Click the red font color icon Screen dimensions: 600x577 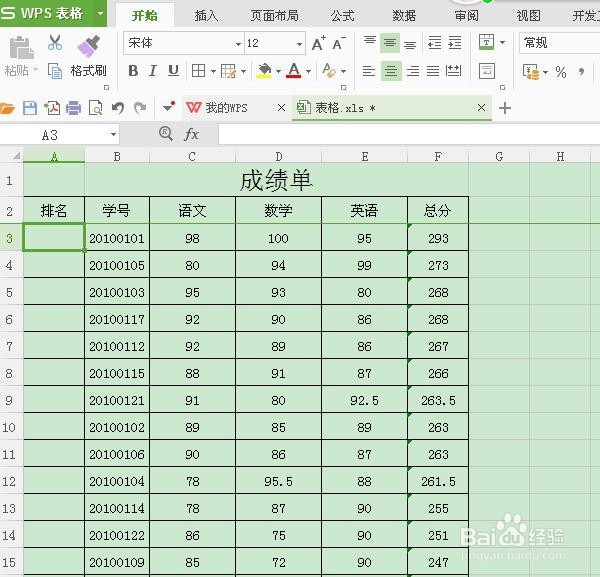pos(293,71)
